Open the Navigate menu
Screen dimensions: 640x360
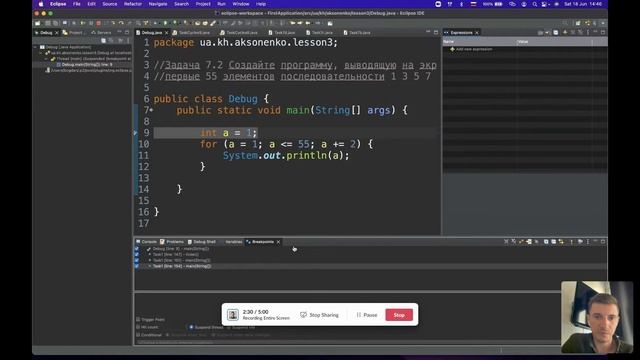pyautogui.click(x=158, y=4)
